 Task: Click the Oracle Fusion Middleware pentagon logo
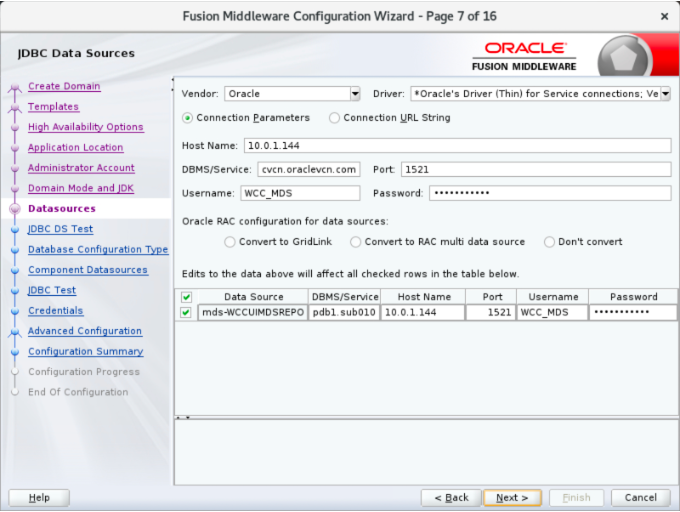click(624, 57)
